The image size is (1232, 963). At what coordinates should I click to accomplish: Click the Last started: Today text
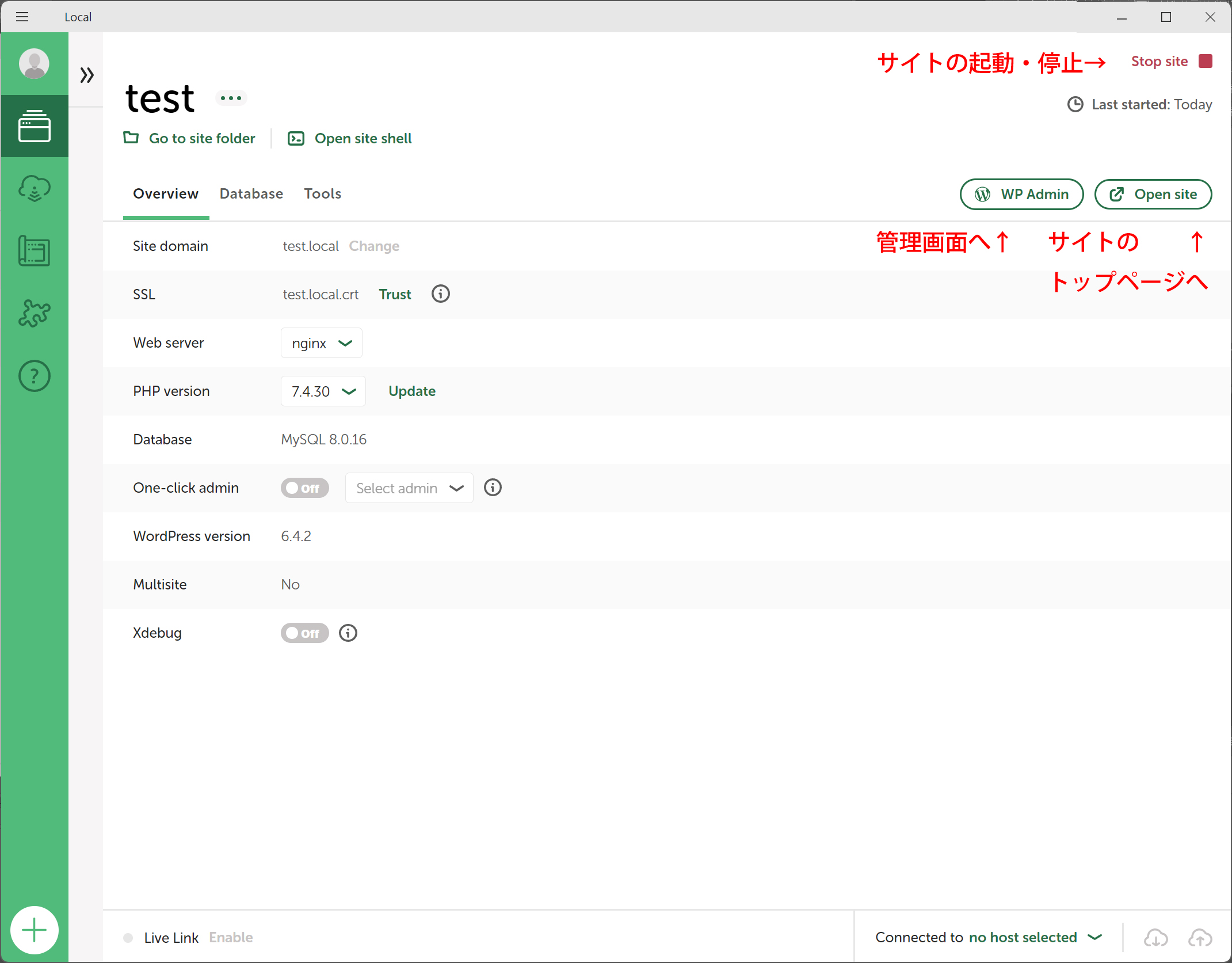(1152, 104)
